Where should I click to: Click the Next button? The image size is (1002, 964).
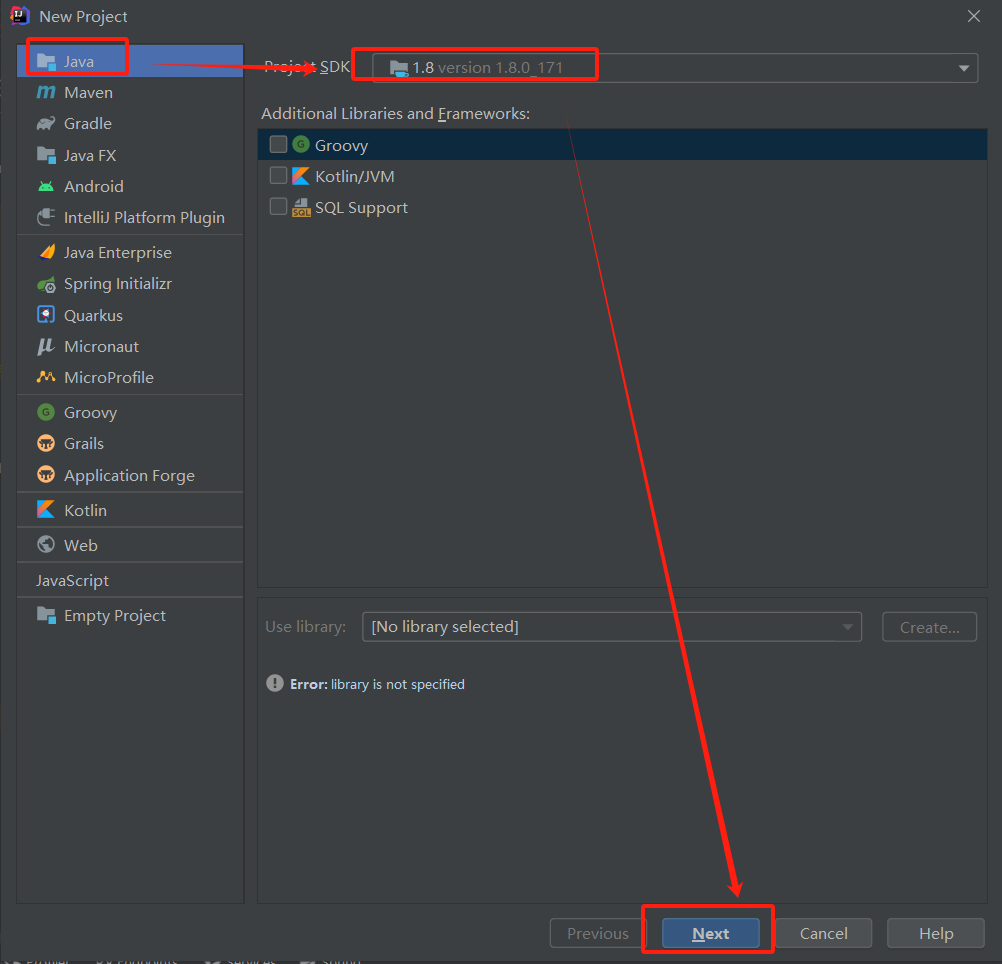click(710, 933)
